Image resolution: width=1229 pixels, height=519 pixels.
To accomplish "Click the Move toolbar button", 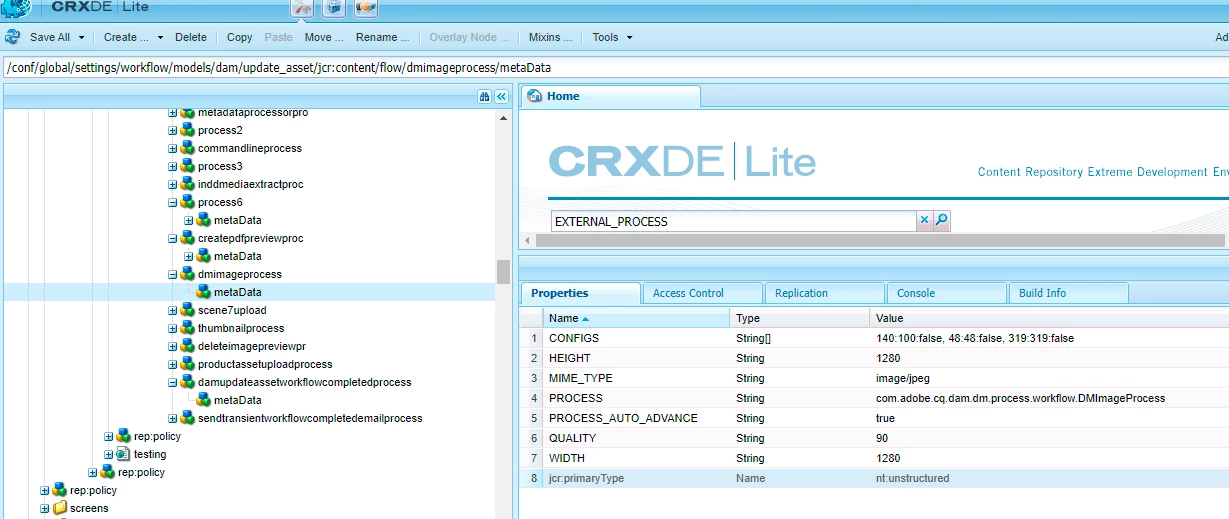I will (x=324, y=37).
